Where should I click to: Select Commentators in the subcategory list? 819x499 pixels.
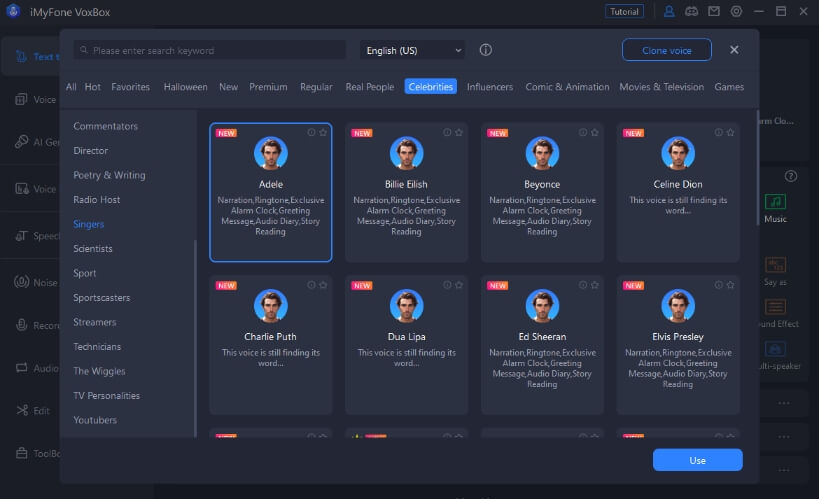(x=106, y=126)
